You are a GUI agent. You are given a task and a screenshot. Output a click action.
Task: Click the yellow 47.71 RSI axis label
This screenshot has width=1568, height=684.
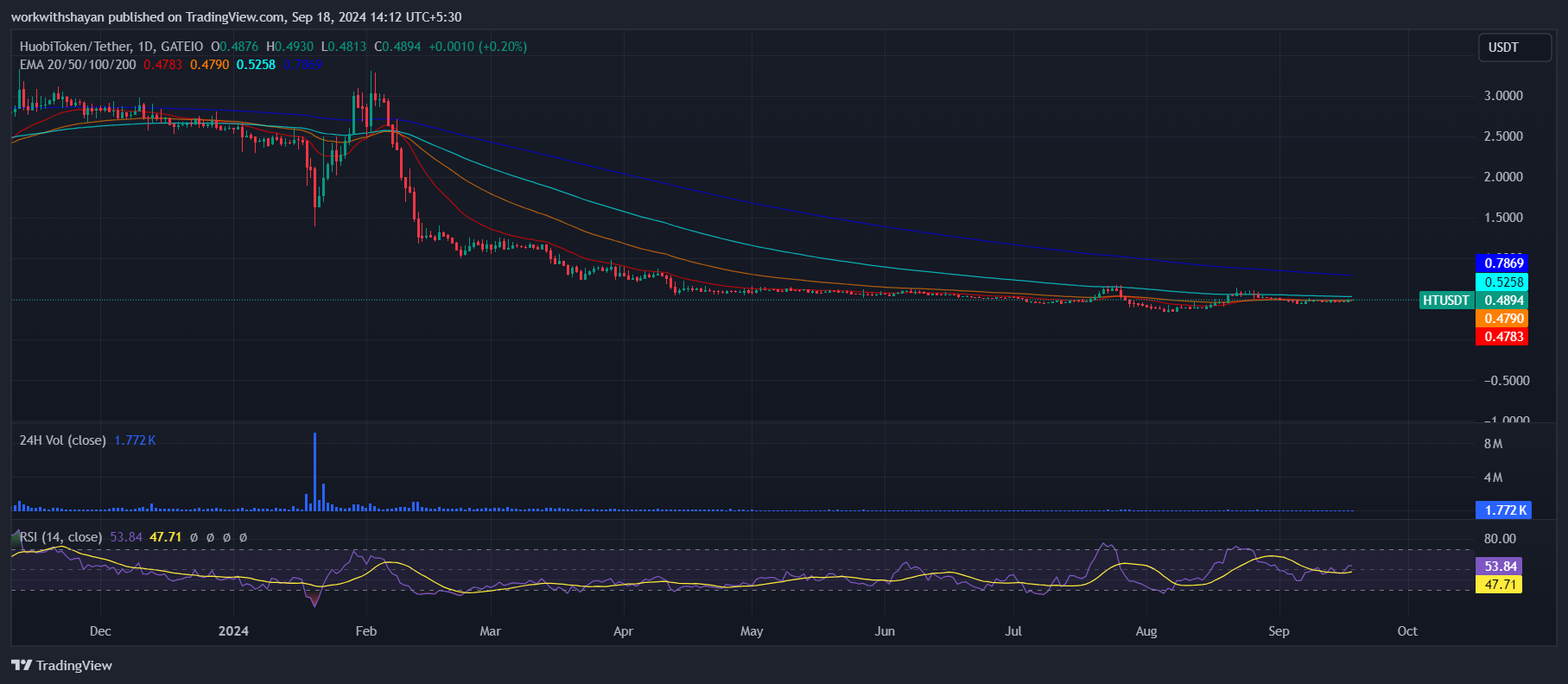point(1500,585)
